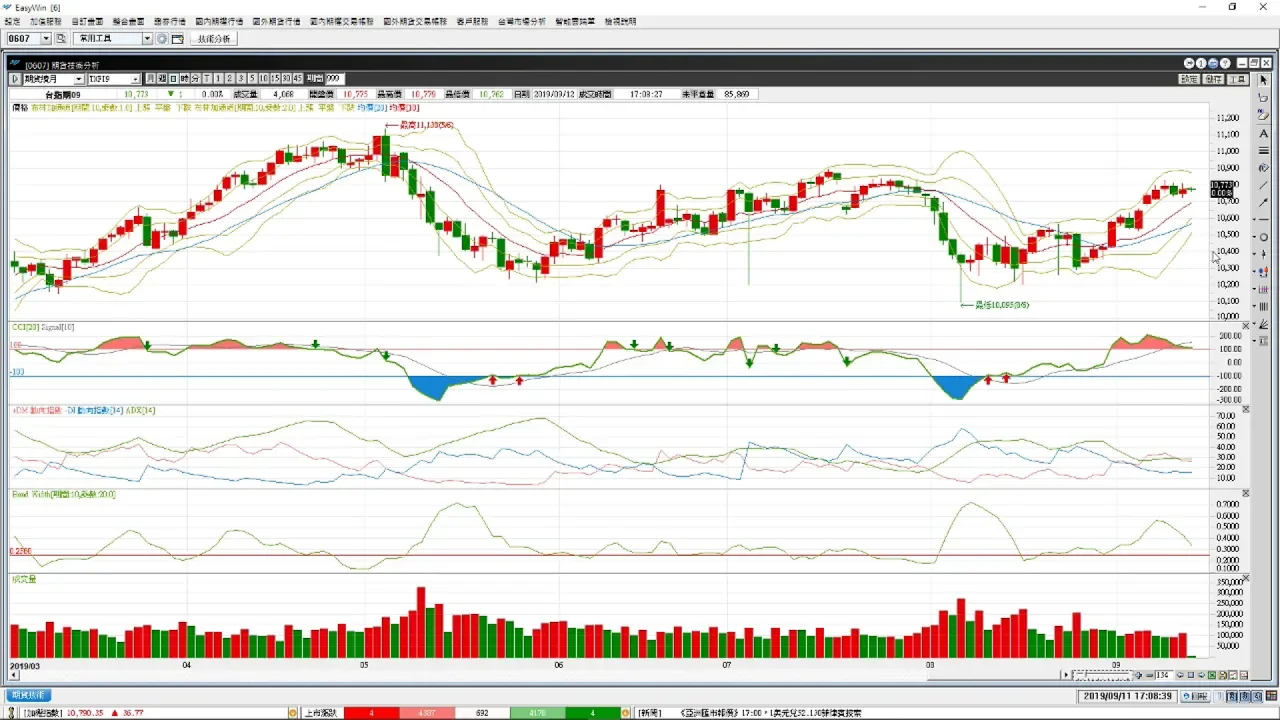Viewport: 1280px width, 720px height.
Task: Click the zoom in plus icon below chart
Action: click(x=1138, y=675)
